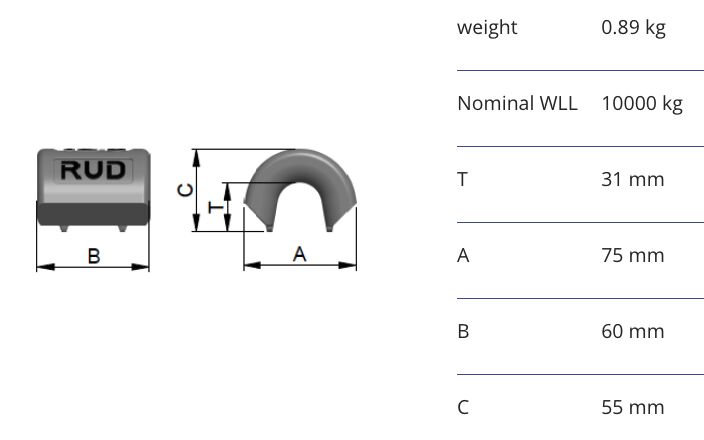This screenshot has width=704, height=440.
Task: Click dimension letter A under the side view drawing
Action: click(299, 255)
